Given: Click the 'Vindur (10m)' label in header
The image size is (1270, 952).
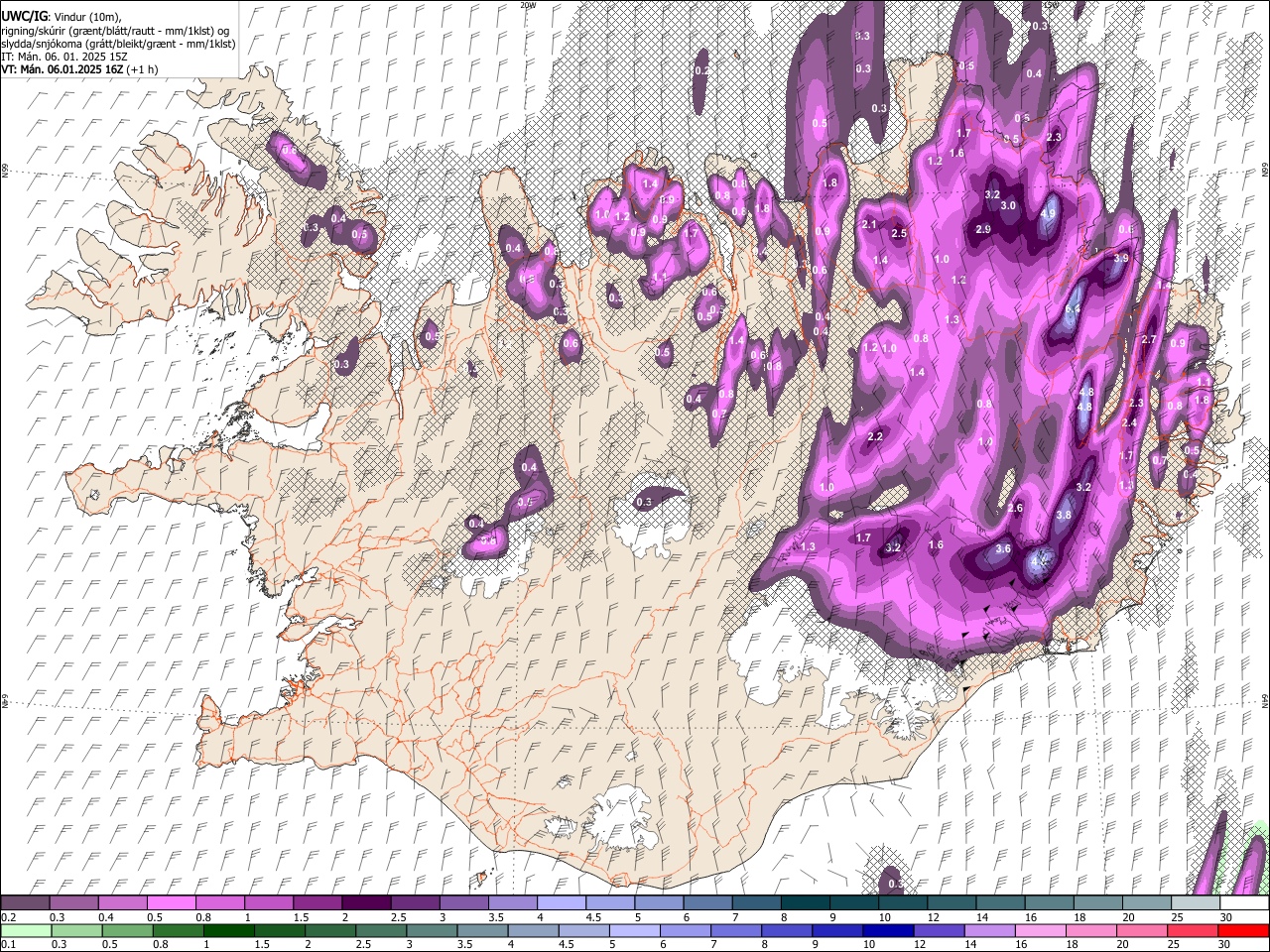Looking at the screenshot, I should pos(85,17).
